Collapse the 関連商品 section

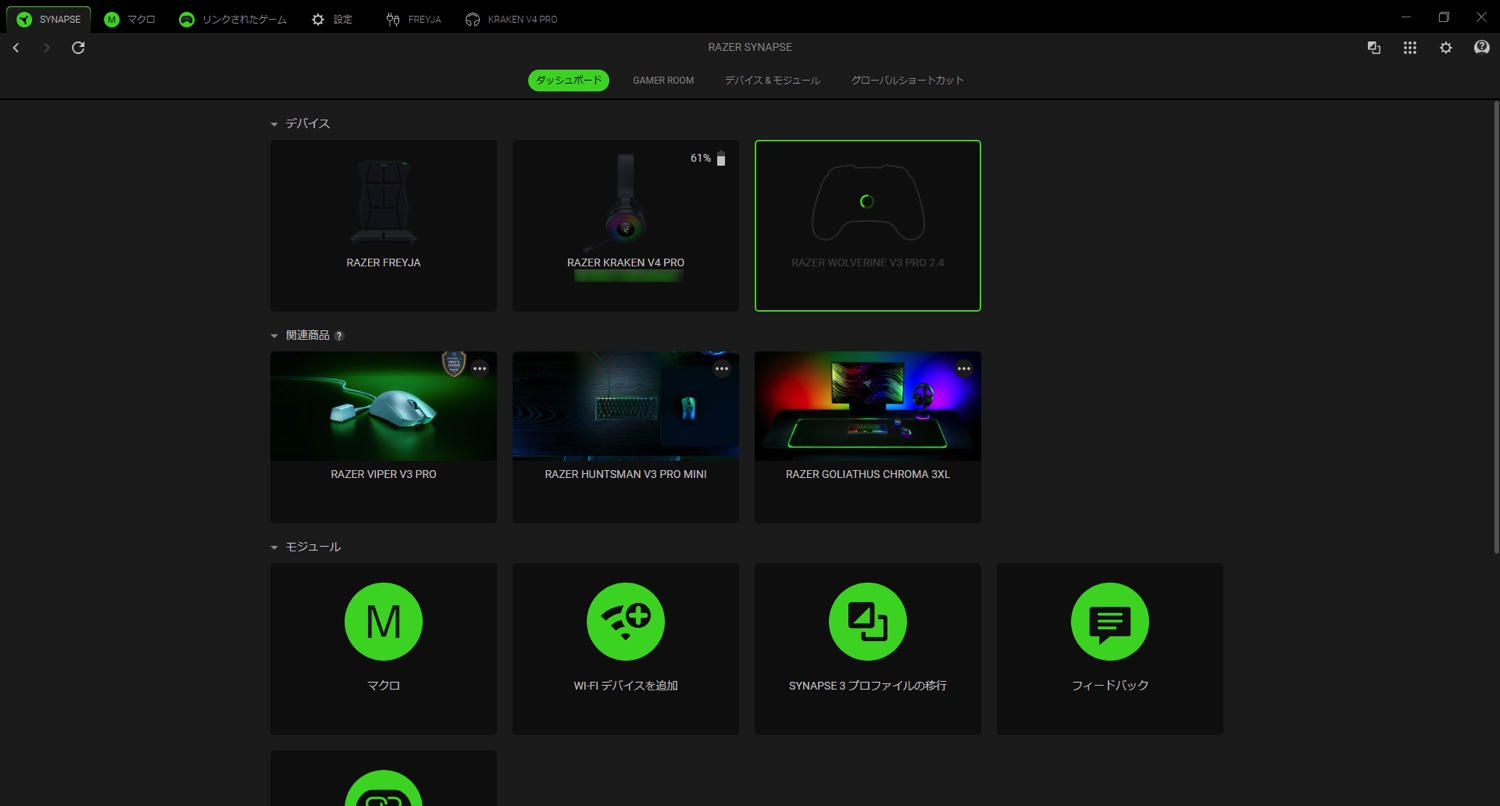pos(274,336)
